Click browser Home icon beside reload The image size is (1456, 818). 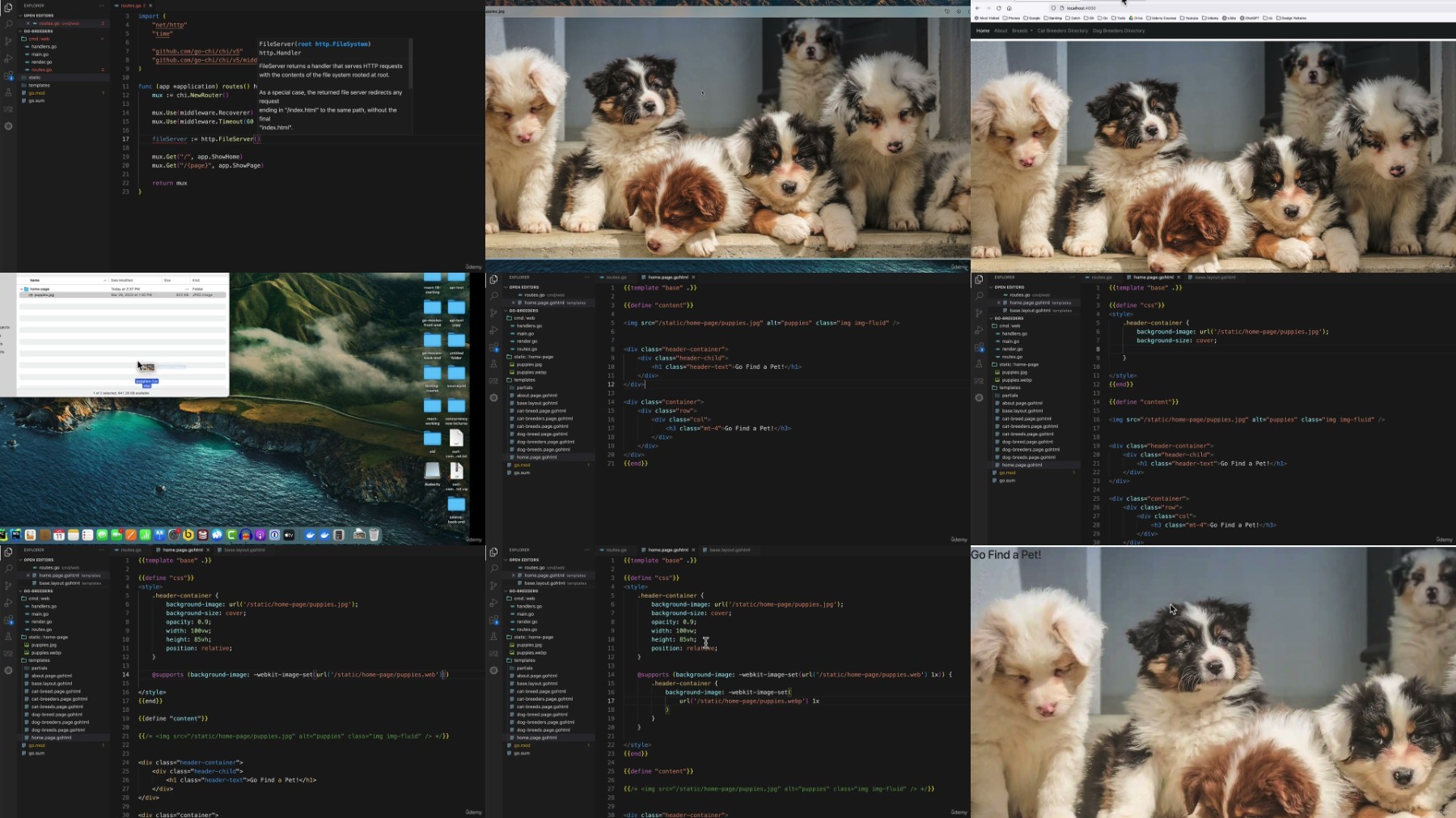coord(1009,8)
